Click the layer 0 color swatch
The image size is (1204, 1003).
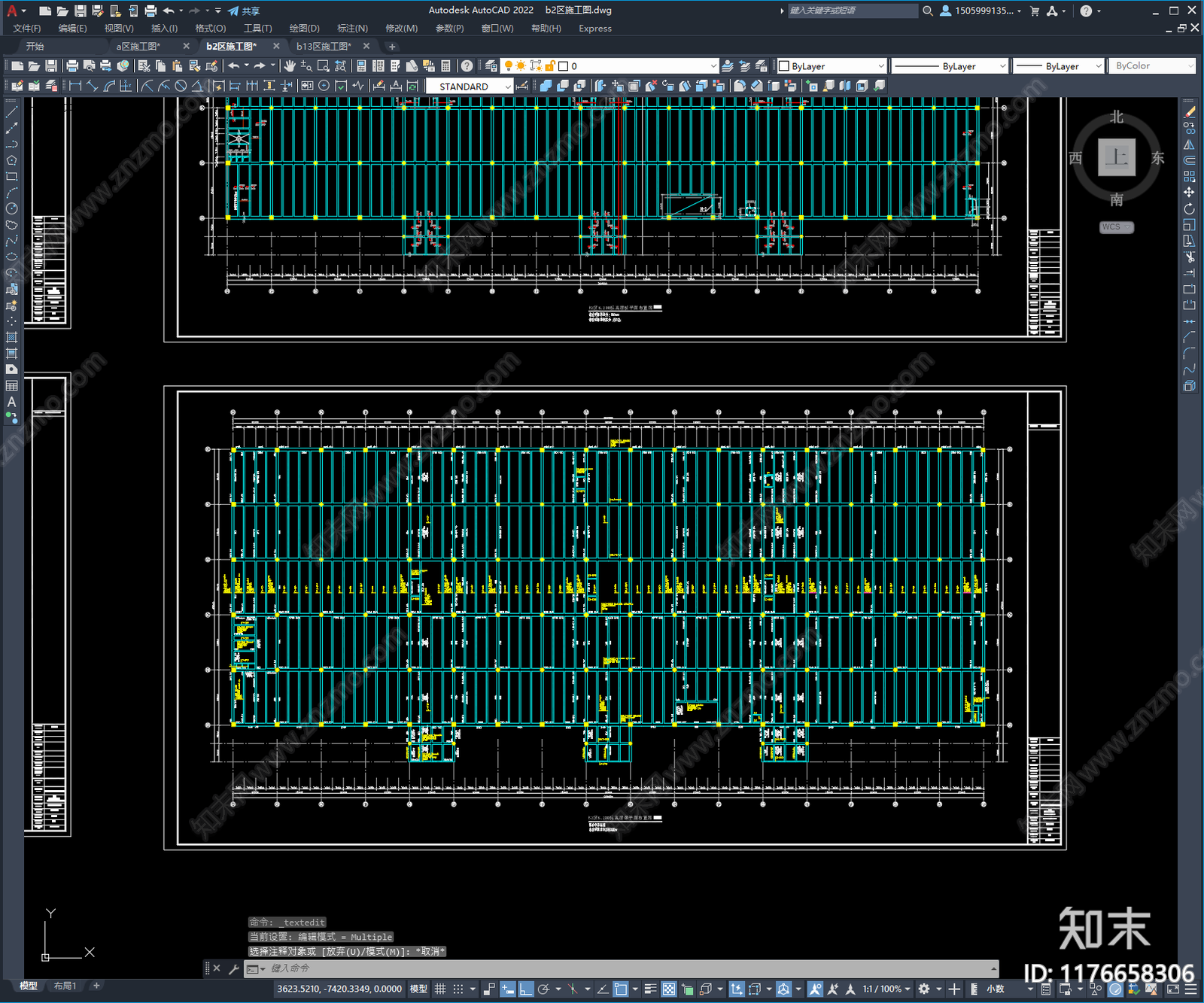tap(563, 66)
